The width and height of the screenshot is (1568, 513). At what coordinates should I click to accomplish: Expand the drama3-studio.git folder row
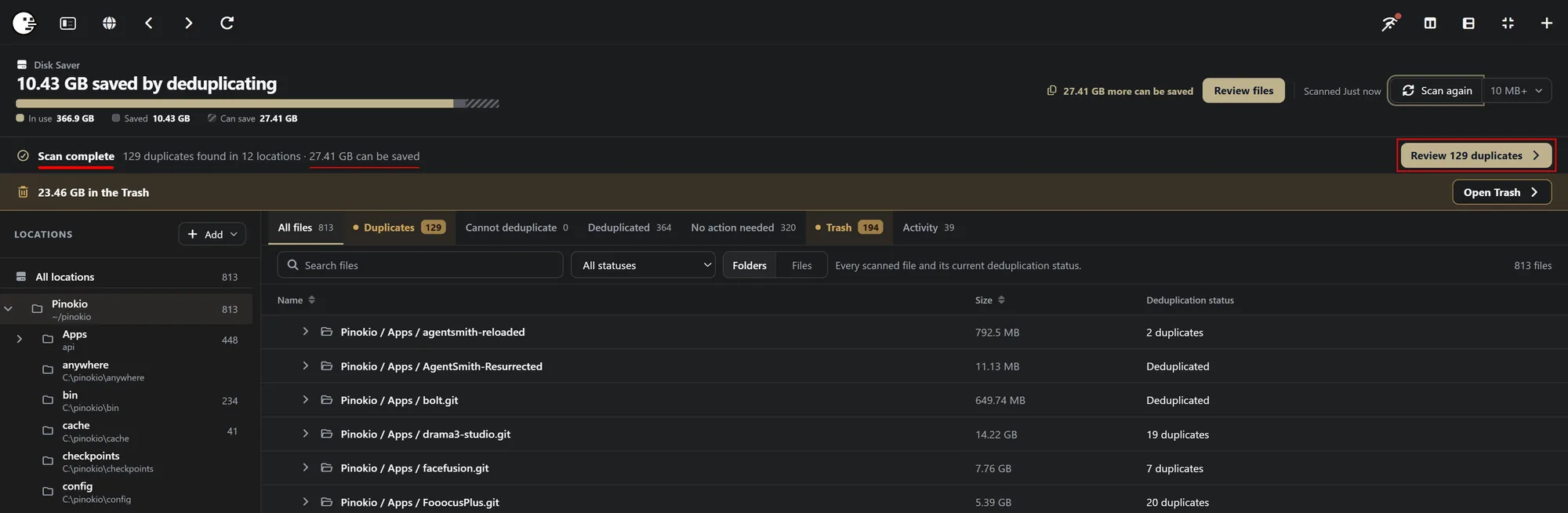tap(306, 434)
